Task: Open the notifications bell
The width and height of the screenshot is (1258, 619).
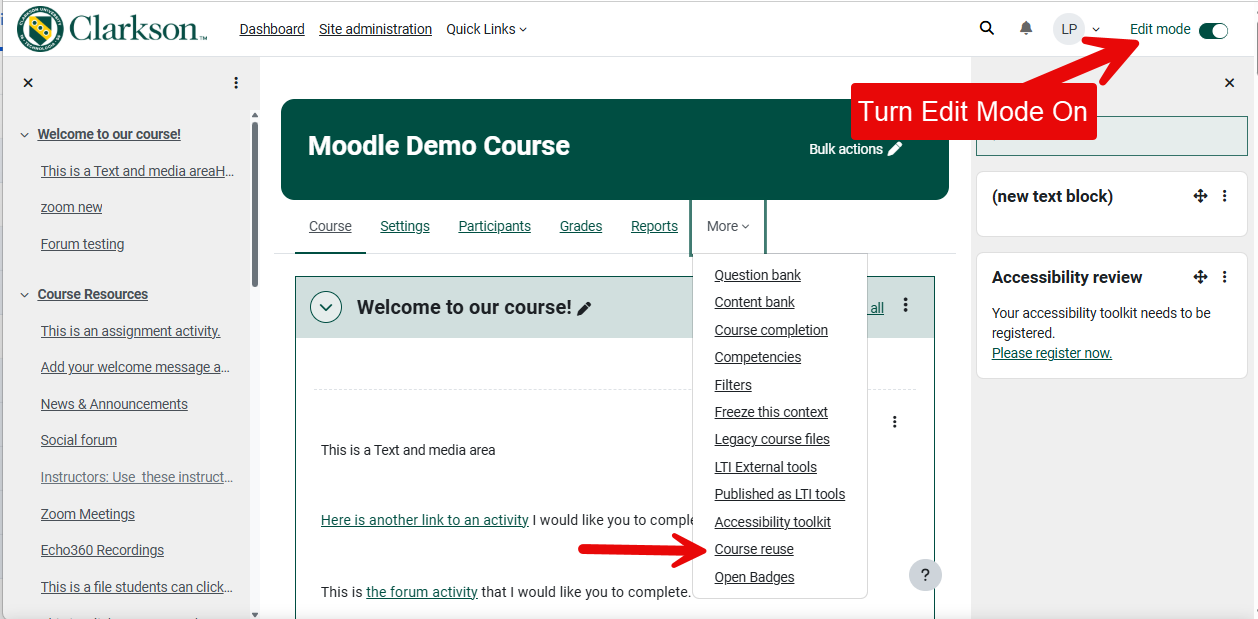Action: (x=1026, y=29)
